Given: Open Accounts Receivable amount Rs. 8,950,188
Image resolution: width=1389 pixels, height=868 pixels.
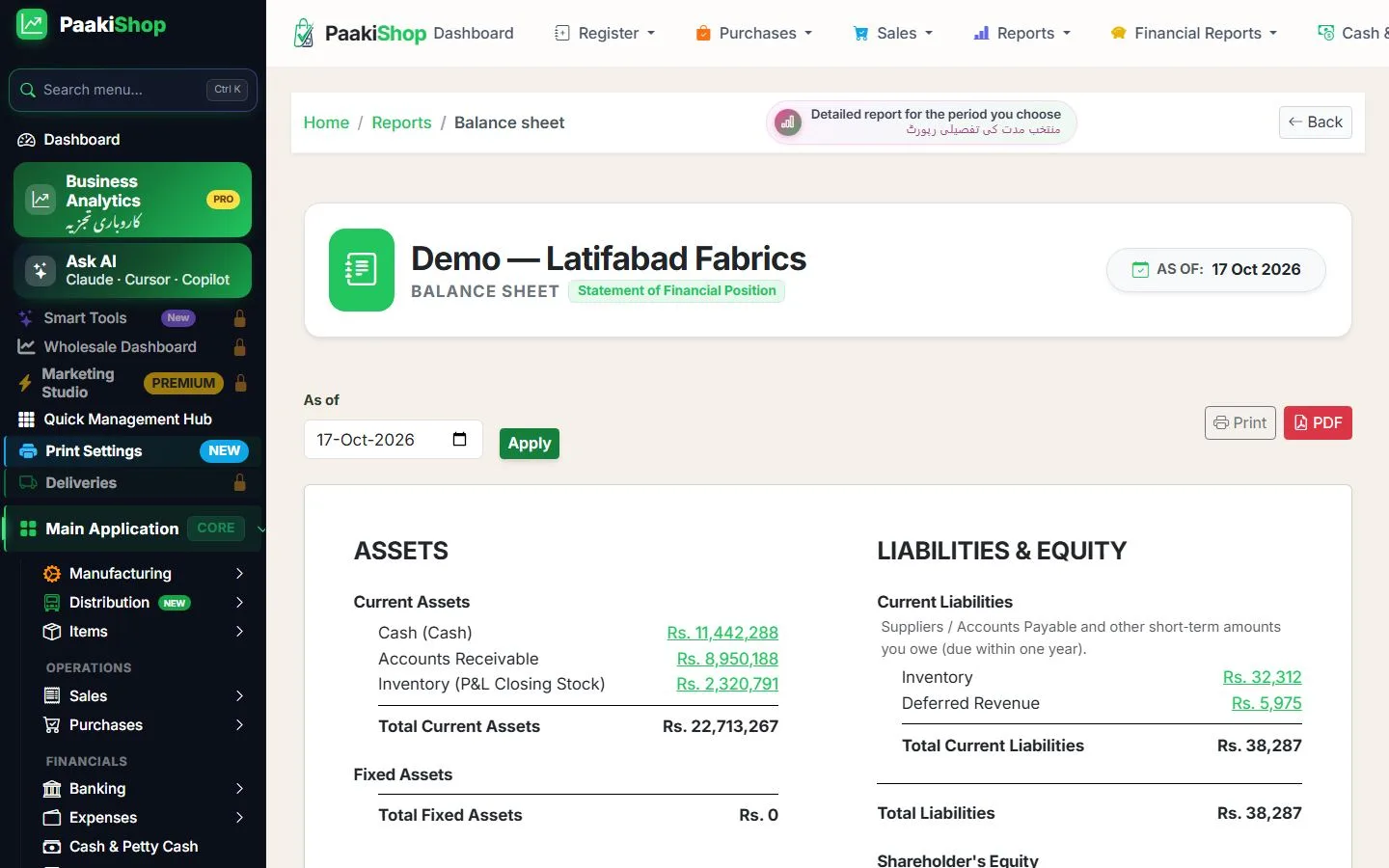Looking at the screenshot, I should [727, 659].
